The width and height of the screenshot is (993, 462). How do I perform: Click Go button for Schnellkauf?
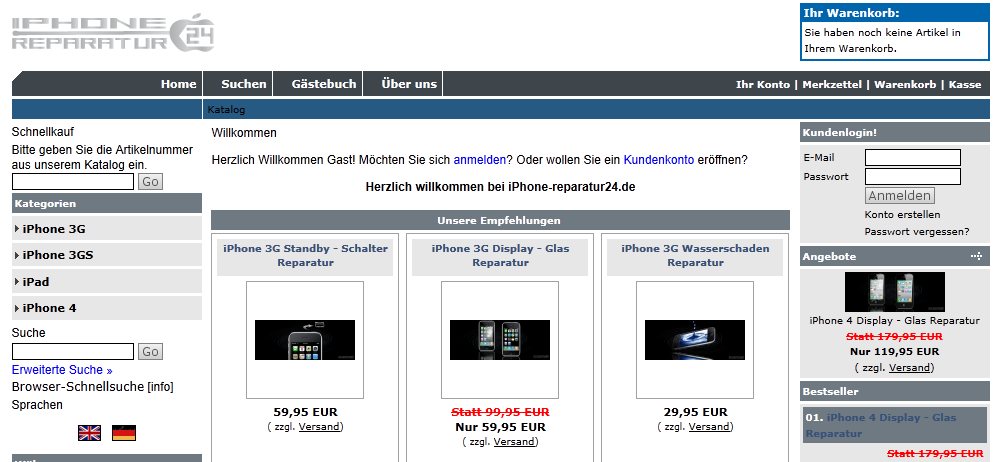(150, 182)
